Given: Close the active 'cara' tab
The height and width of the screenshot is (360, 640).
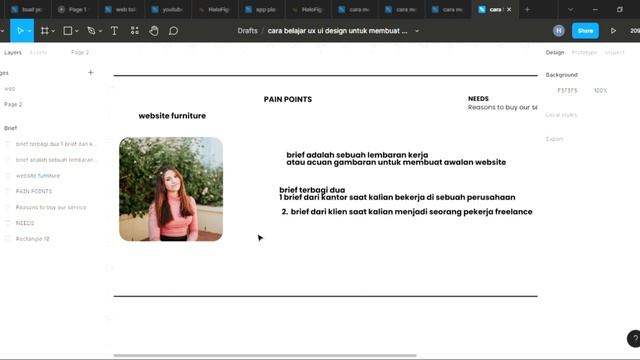Looking at the screenshot, I should click(x=509, y=9).
